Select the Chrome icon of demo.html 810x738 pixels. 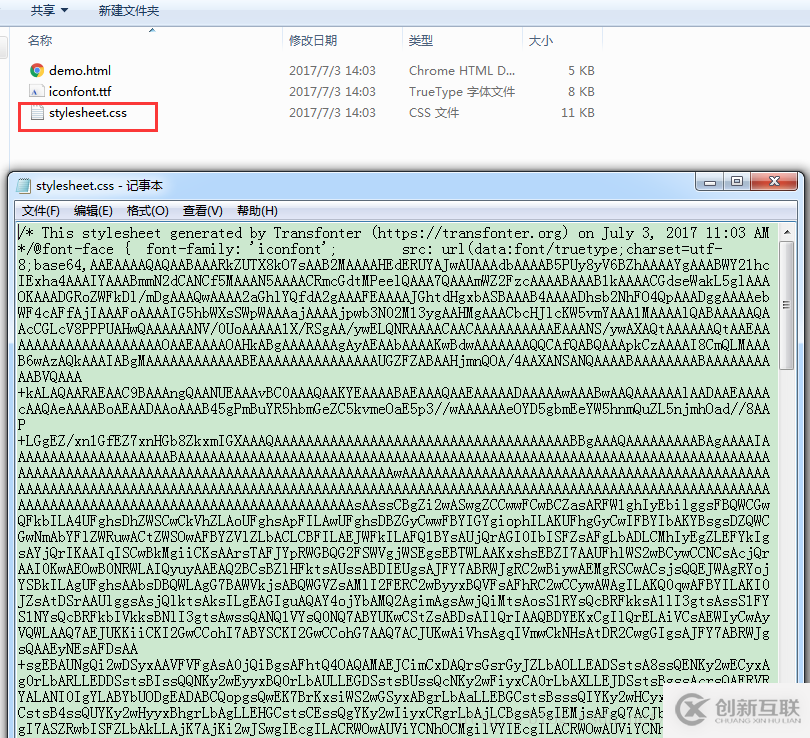click(x=37, y=70)
